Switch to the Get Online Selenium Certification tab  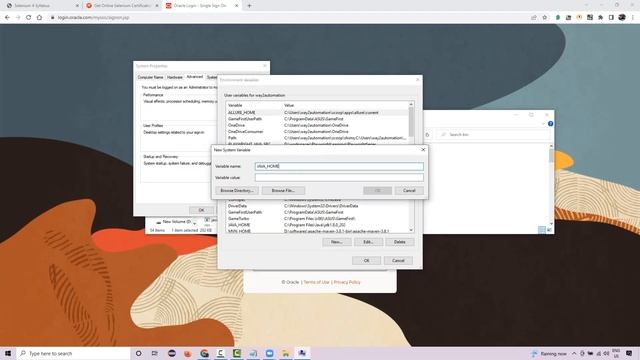122,6
